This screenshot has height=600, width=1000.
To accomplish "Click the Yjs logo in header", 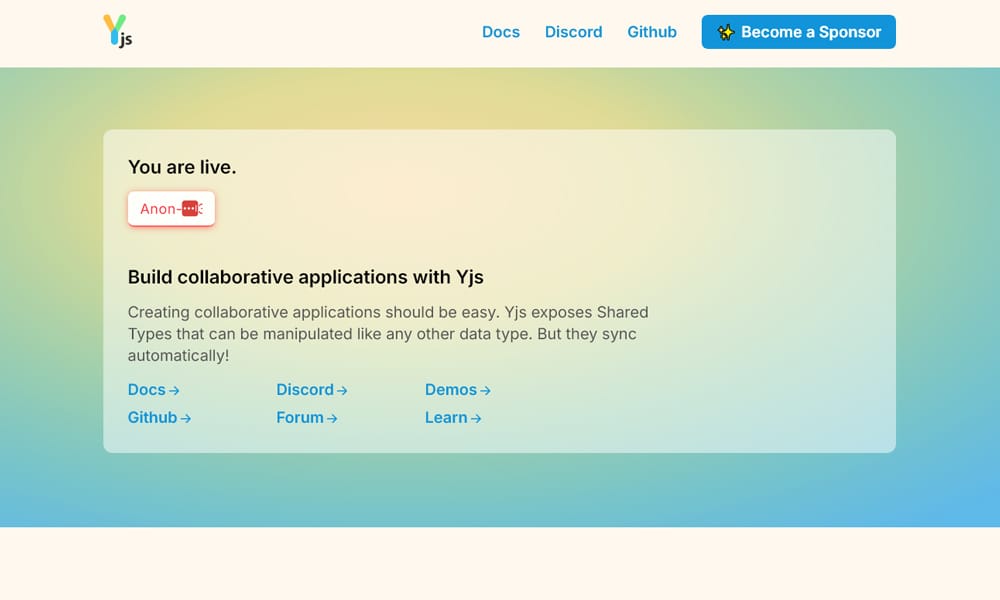I will pos(118,31).
